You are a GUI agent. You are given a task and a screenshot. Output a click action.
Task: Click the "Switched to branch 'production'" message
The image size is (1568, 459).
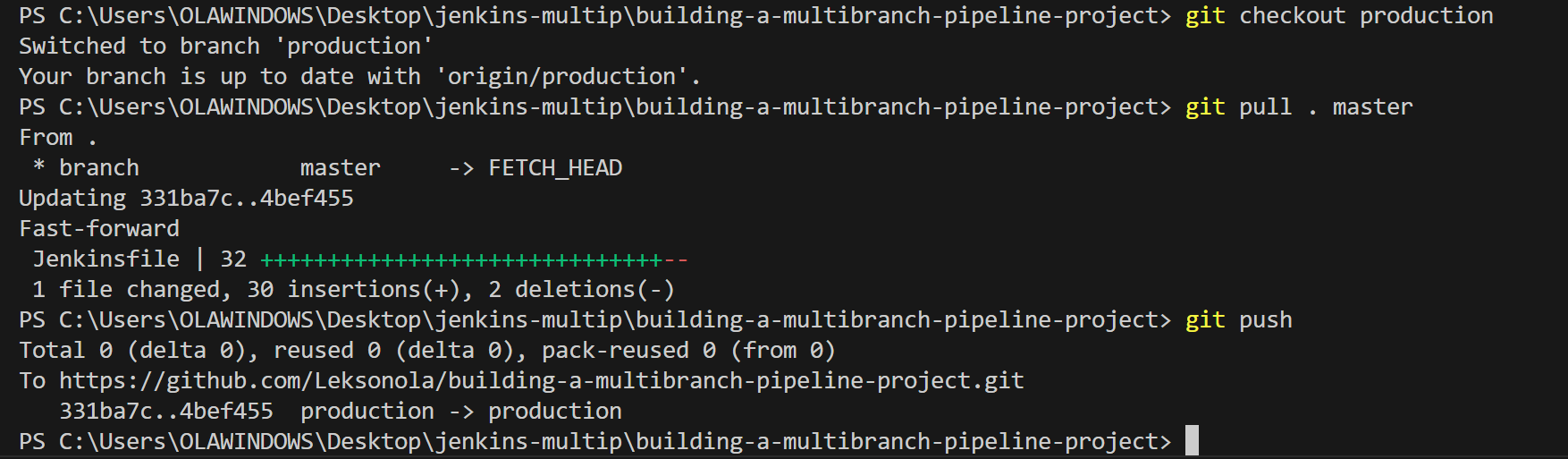coord(225,47)
